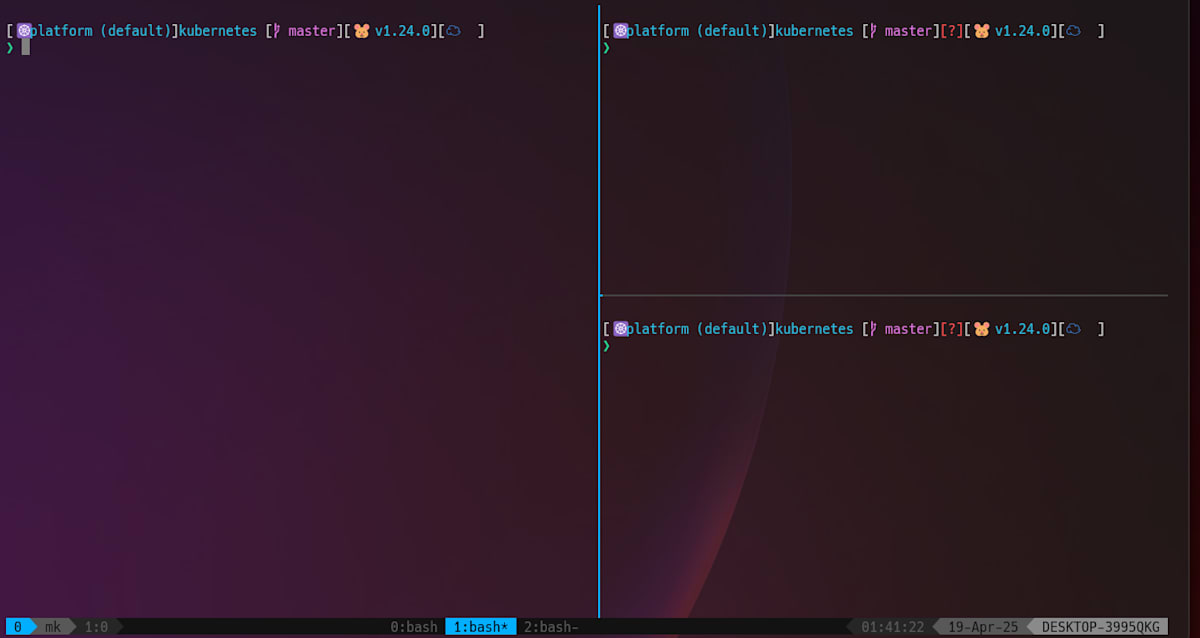Switch to the 2:bash window tab
Image resolution: width=1200 pixels, height=638 pixels.
(551, 627)
